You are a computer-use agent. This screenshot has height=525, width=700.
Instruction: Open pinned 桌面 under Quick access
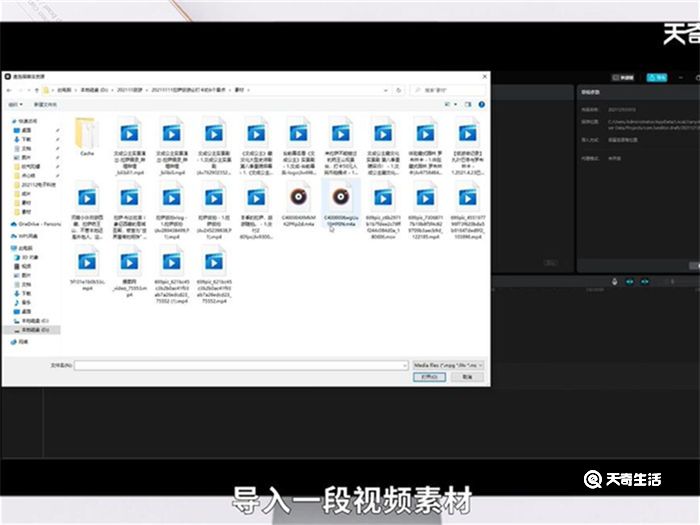click(x=22, y=130)
